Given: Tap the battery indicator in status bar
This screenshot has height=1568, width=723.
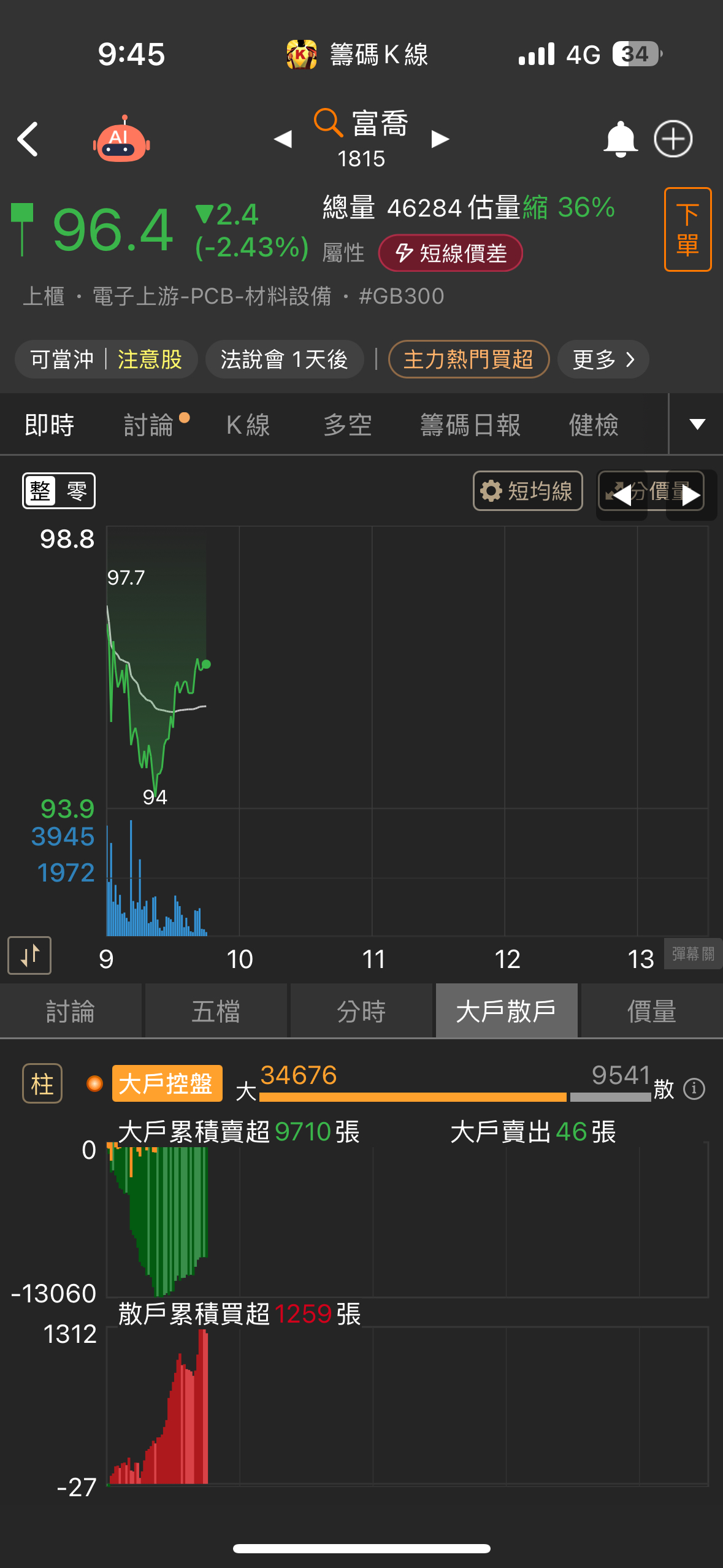Looking at the screenshot, I should (638, 55).
